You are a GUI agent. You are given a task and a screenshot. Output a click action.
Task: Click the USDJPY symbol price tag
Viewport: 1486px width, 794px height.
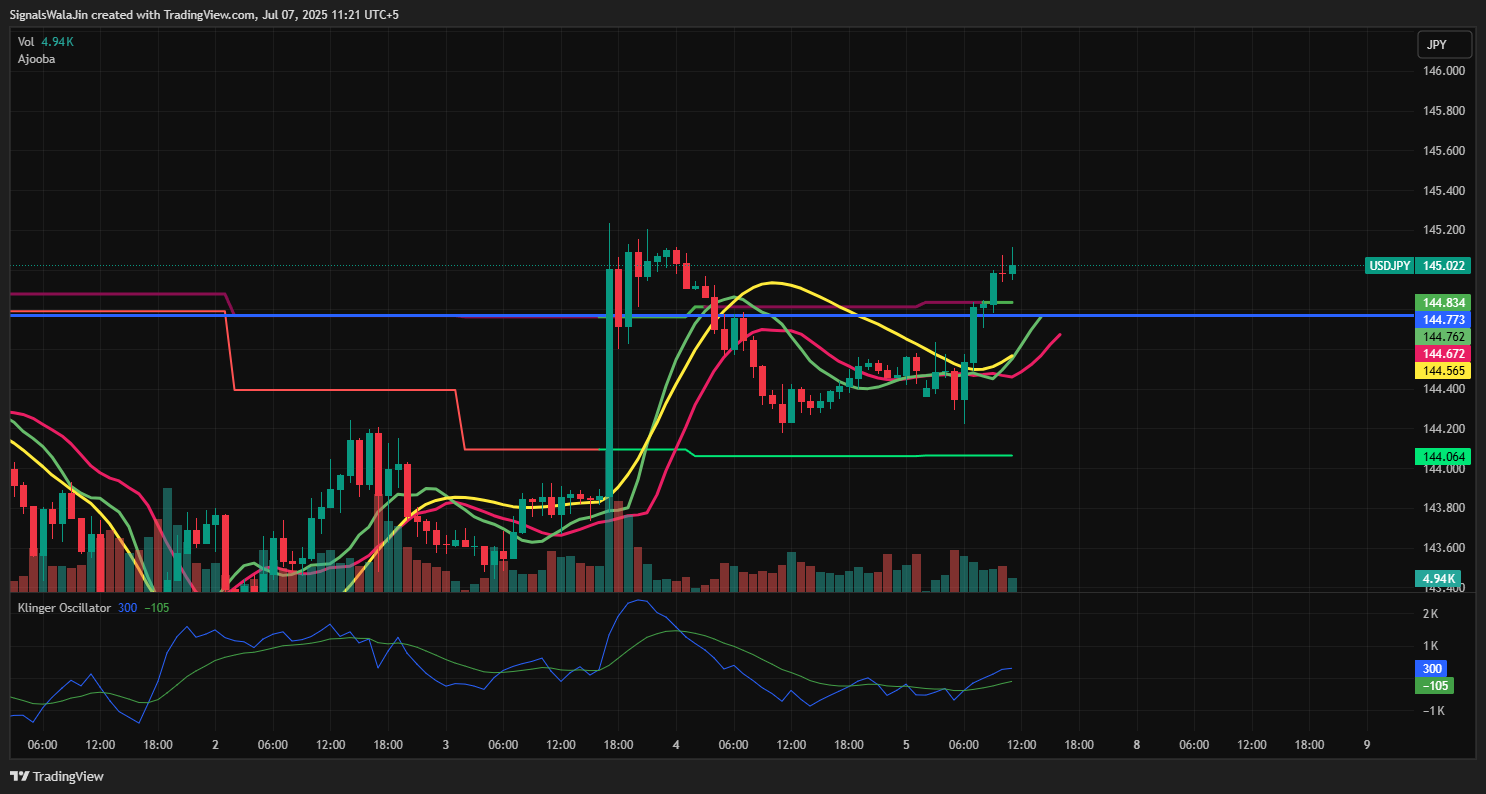tap(1390, 266)
